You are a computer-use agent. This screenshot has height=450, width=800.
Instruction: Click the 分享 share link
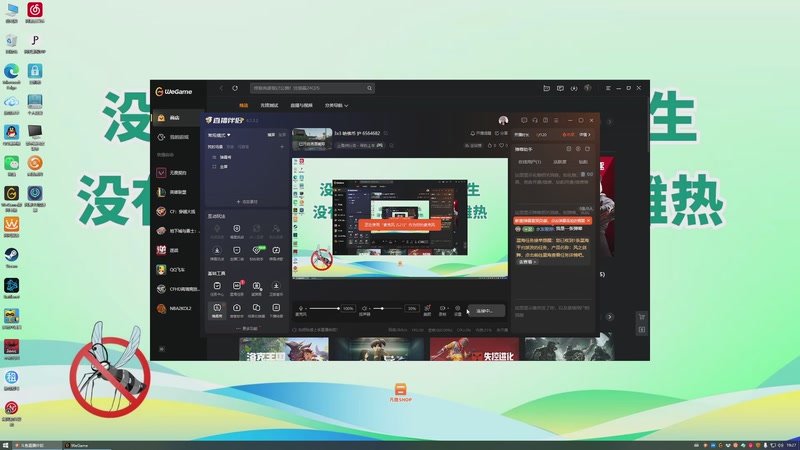point(501,133)
